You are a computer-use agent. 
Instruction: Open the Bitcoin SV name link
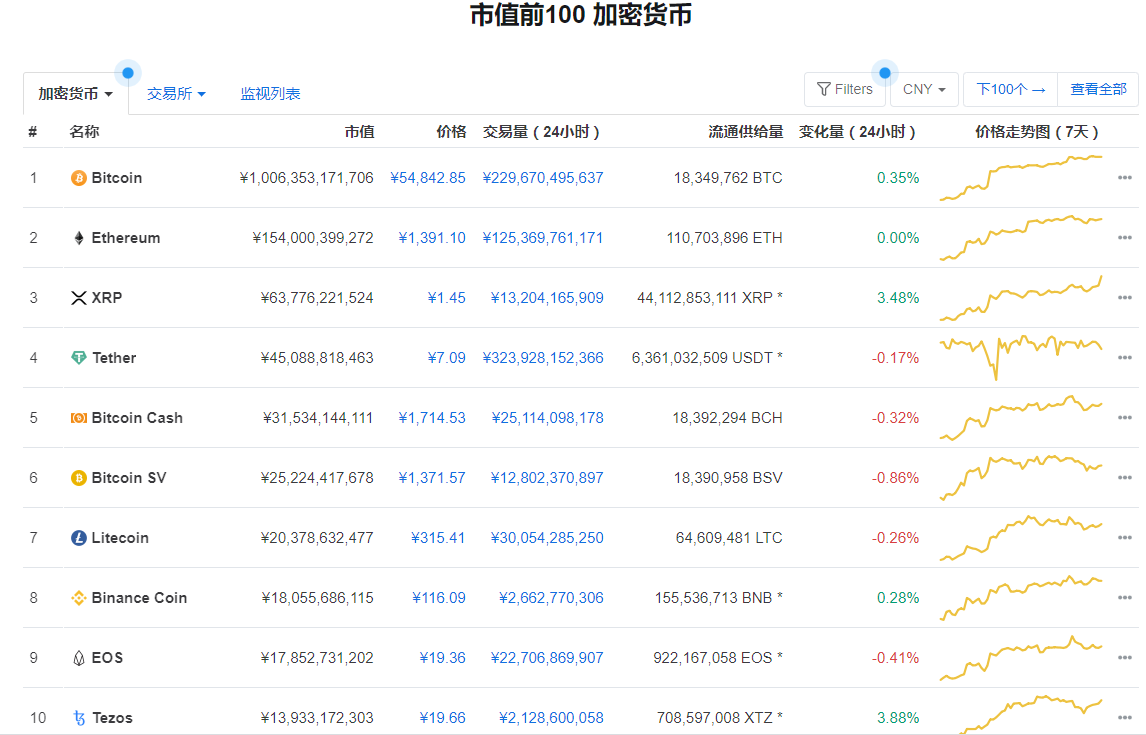pos(129,478)
